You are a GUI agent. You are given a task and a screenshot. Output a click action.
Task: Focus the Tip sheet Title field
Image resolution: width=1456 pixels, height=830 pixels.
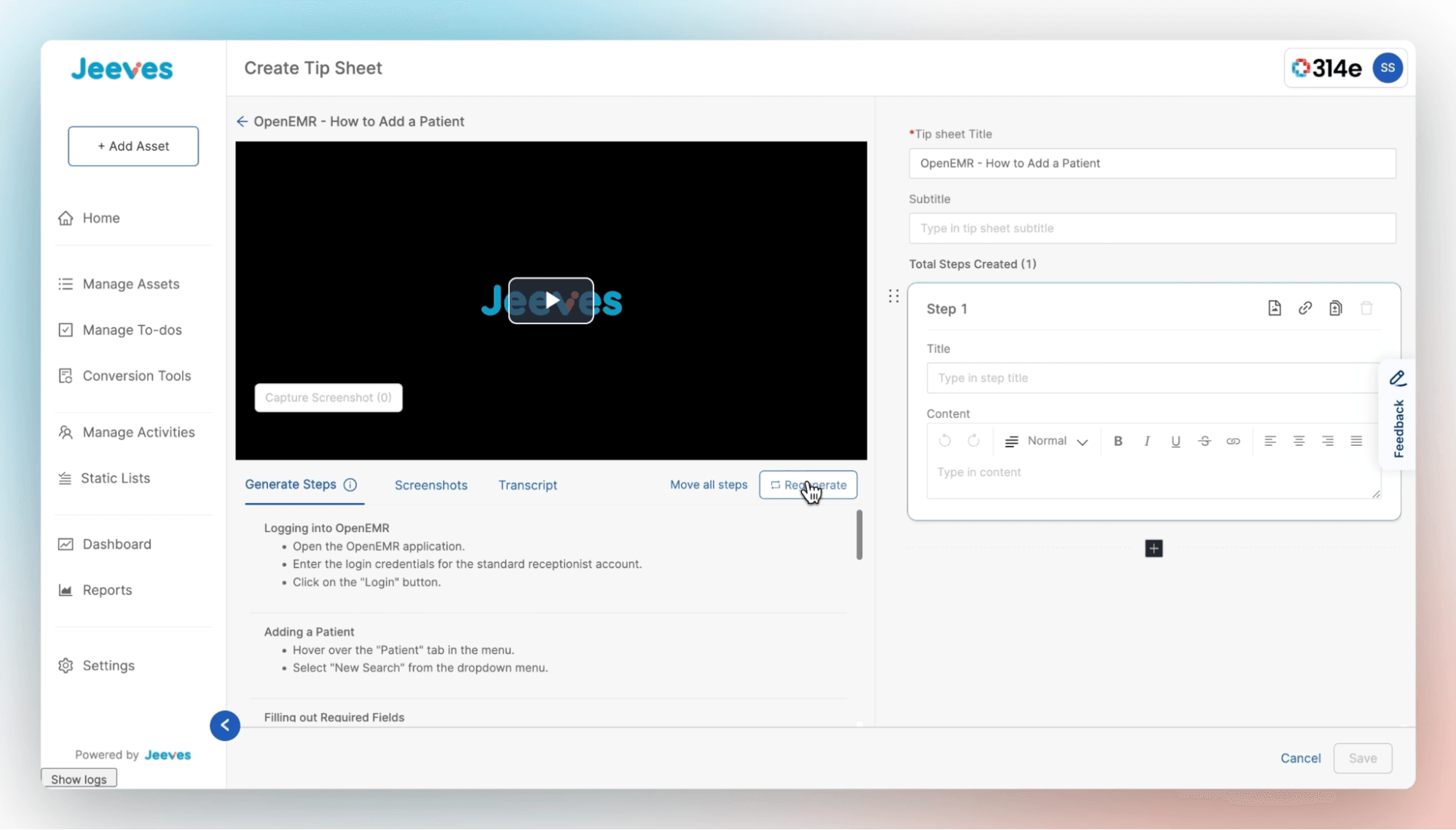[x=1152, y=163]
